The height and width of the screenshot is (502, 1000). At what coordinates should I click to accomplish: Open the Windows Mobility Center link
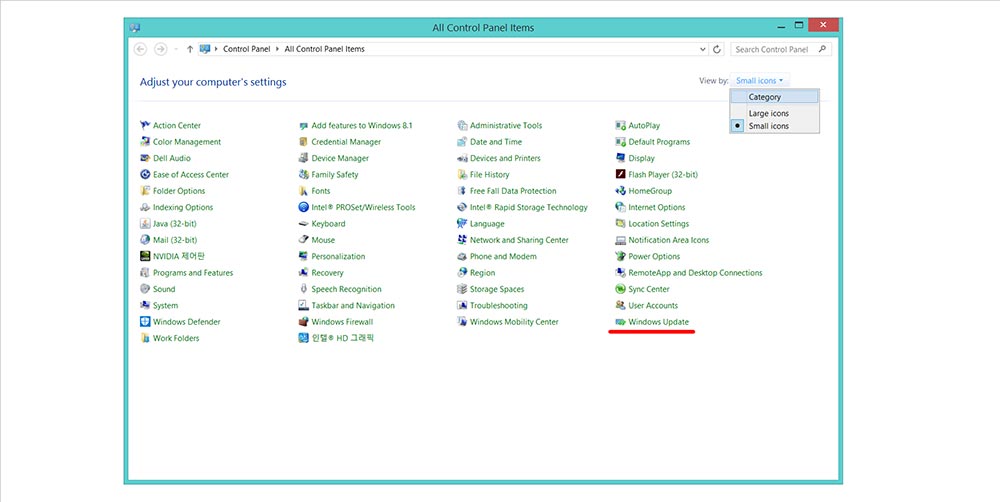(x=514, y=321)
